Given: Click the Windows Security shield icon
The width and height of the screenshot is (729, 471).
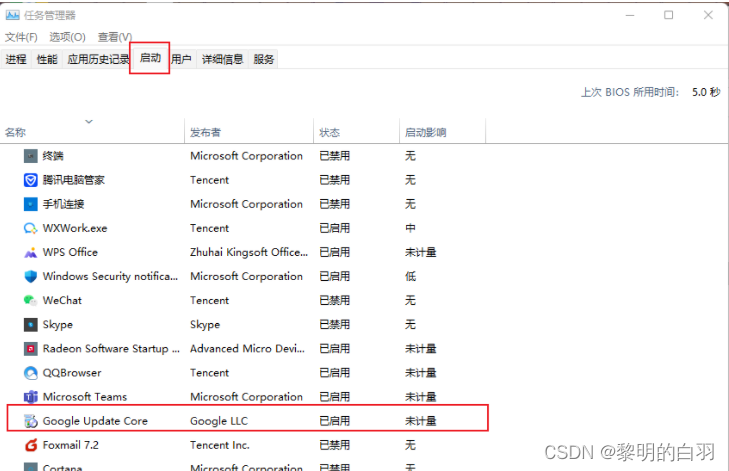Looking at the screenshot, I should [30, 277].
